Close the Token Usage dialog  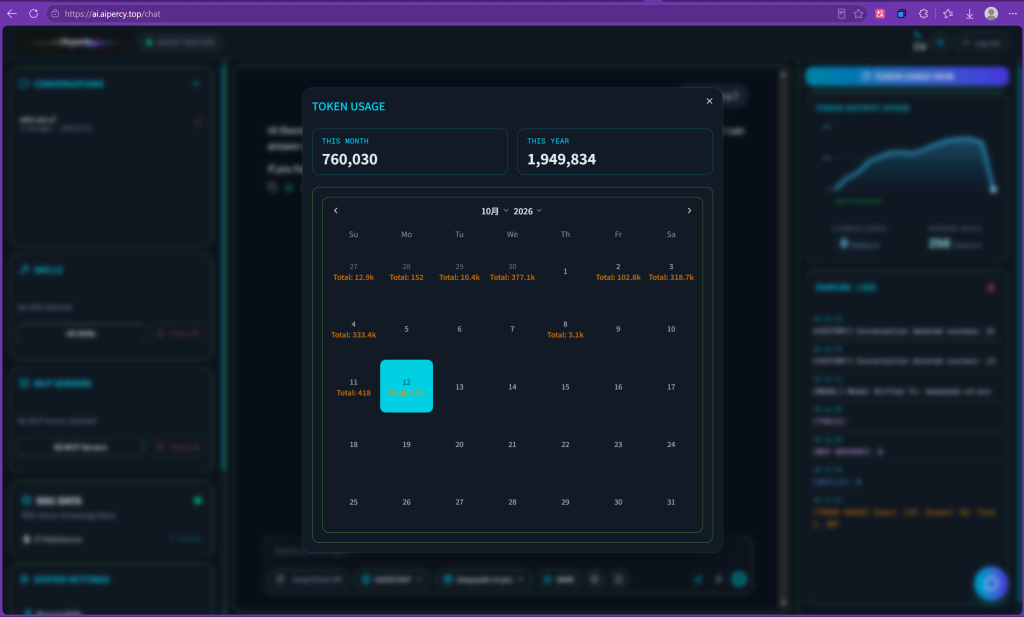pyautogui.click(x=709, y=101)
